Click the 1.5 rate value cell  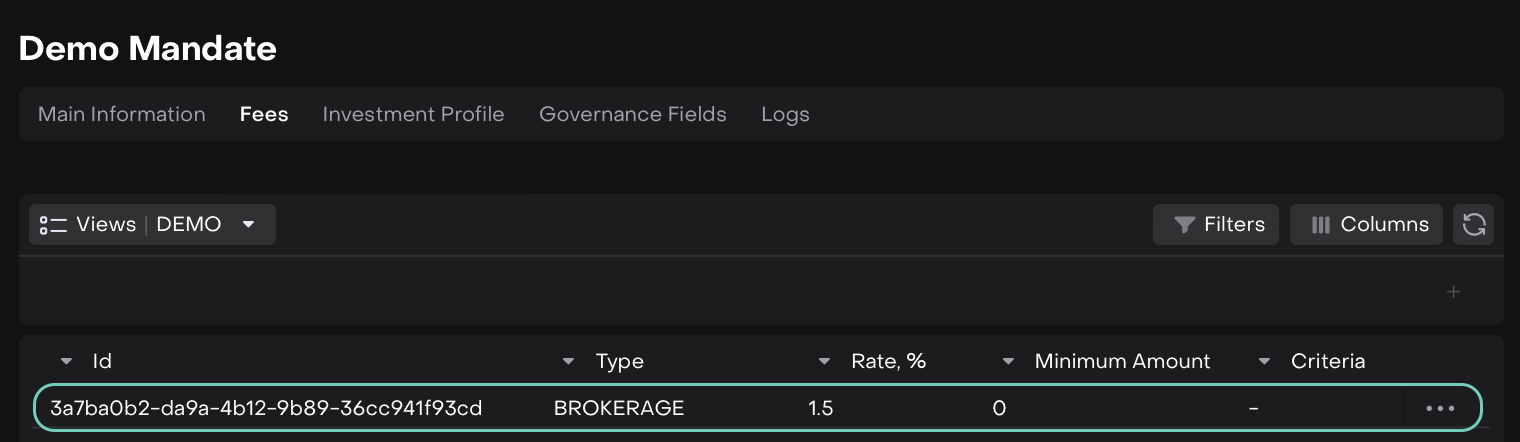pos(820,408)
